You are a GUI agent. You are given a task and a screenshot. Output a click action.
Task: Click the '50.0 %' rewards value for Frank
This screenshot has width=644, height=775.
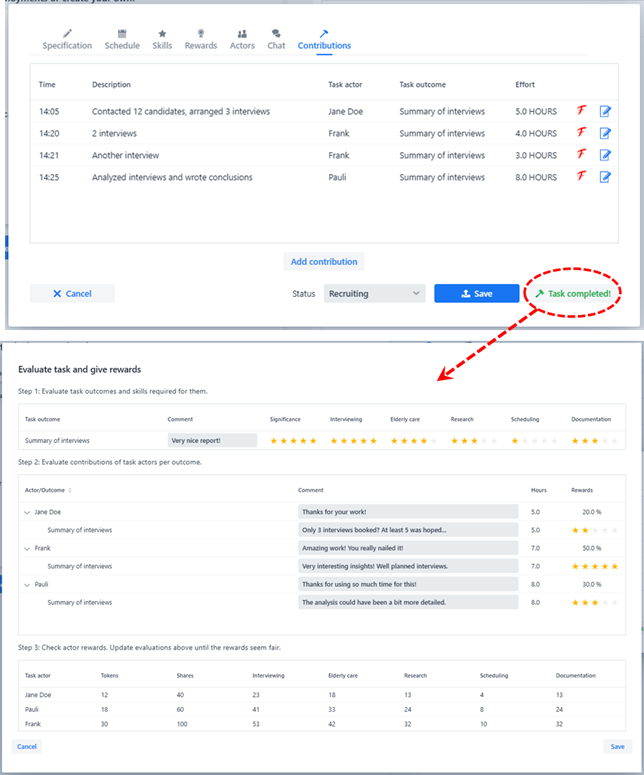(x=592, y=548)
